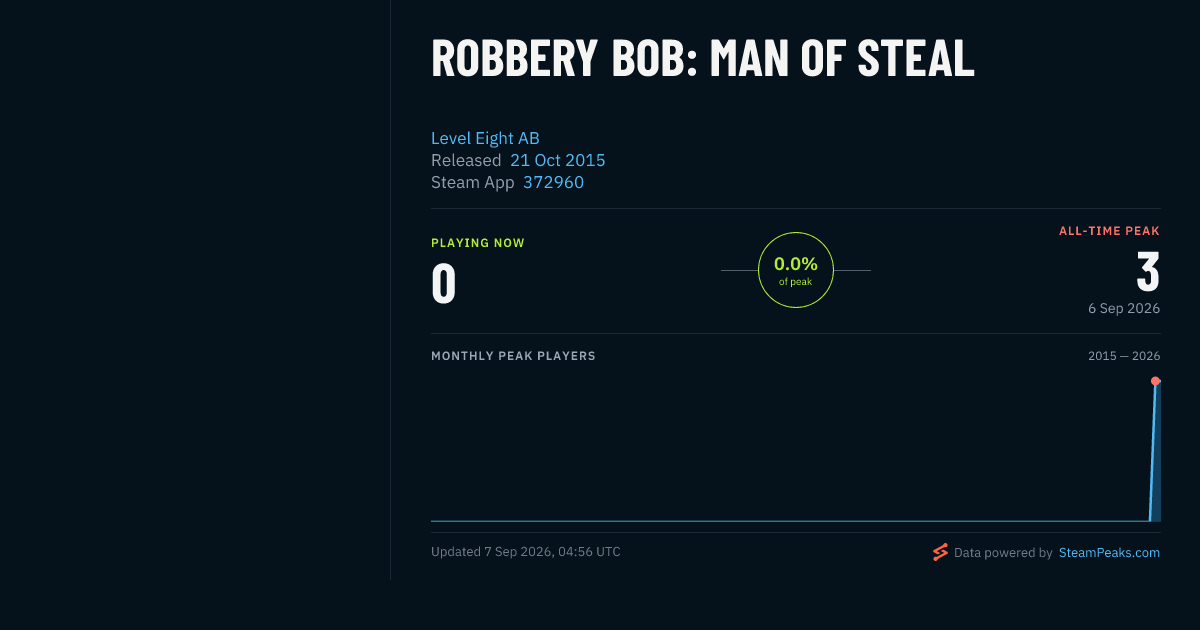Click the All-Time Peak label
Viewport: 1200px width, 630px height.
click(1109, 231)
